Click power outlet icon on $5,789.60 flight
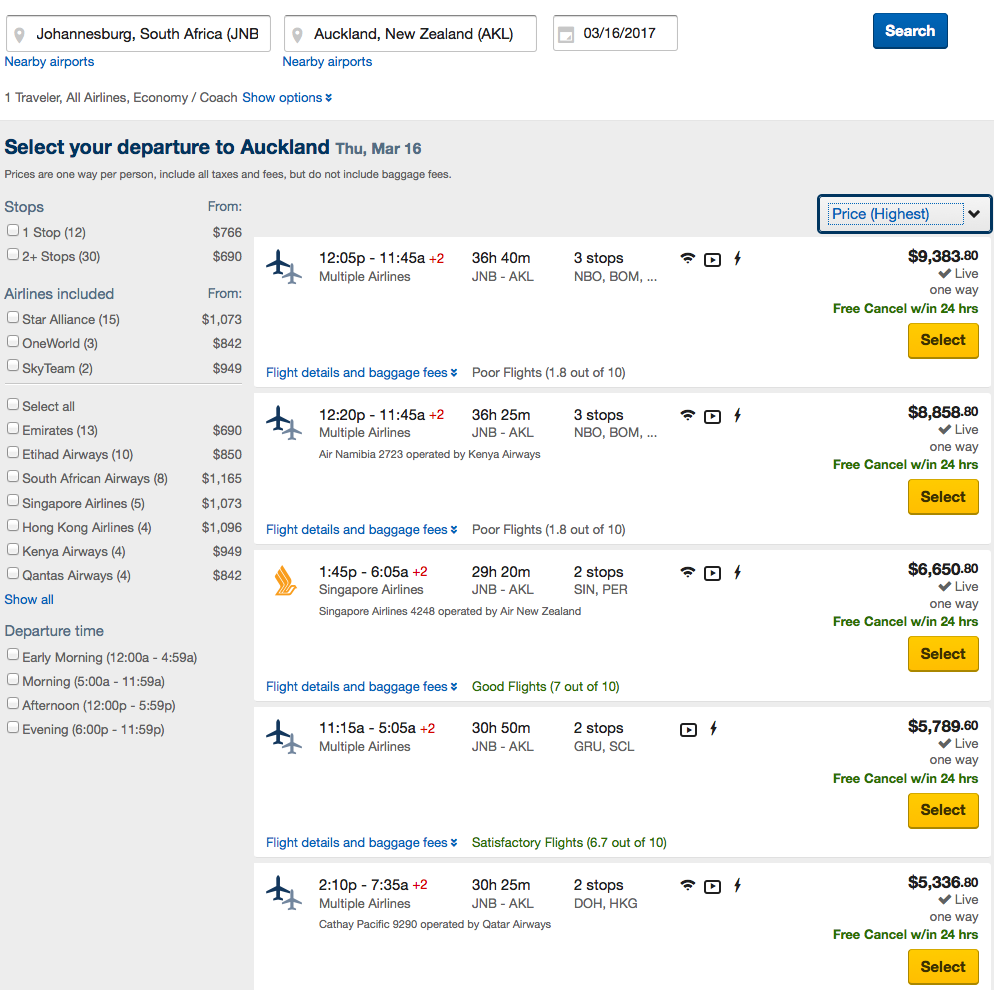The width and height of the screenshot is (994, 990). [x=713, y=729]
